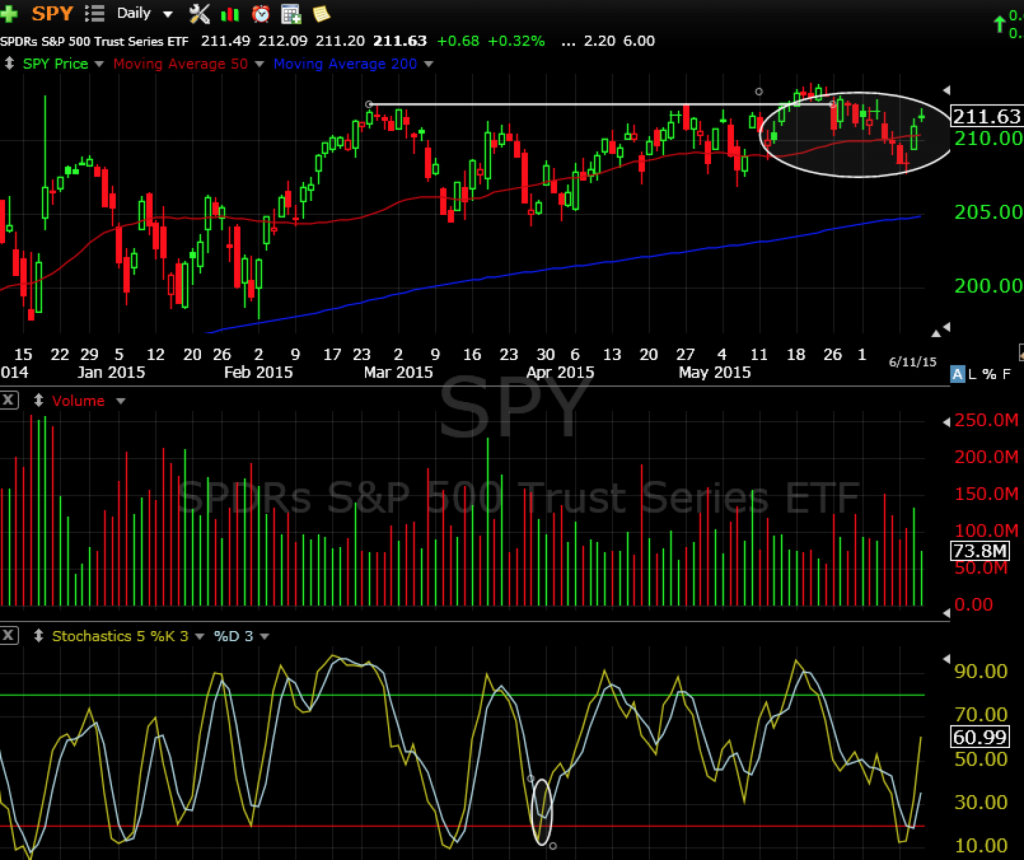
Task: Click the 150.0M volume axis label
Action: pyautogui.click(x=986, y=494)
